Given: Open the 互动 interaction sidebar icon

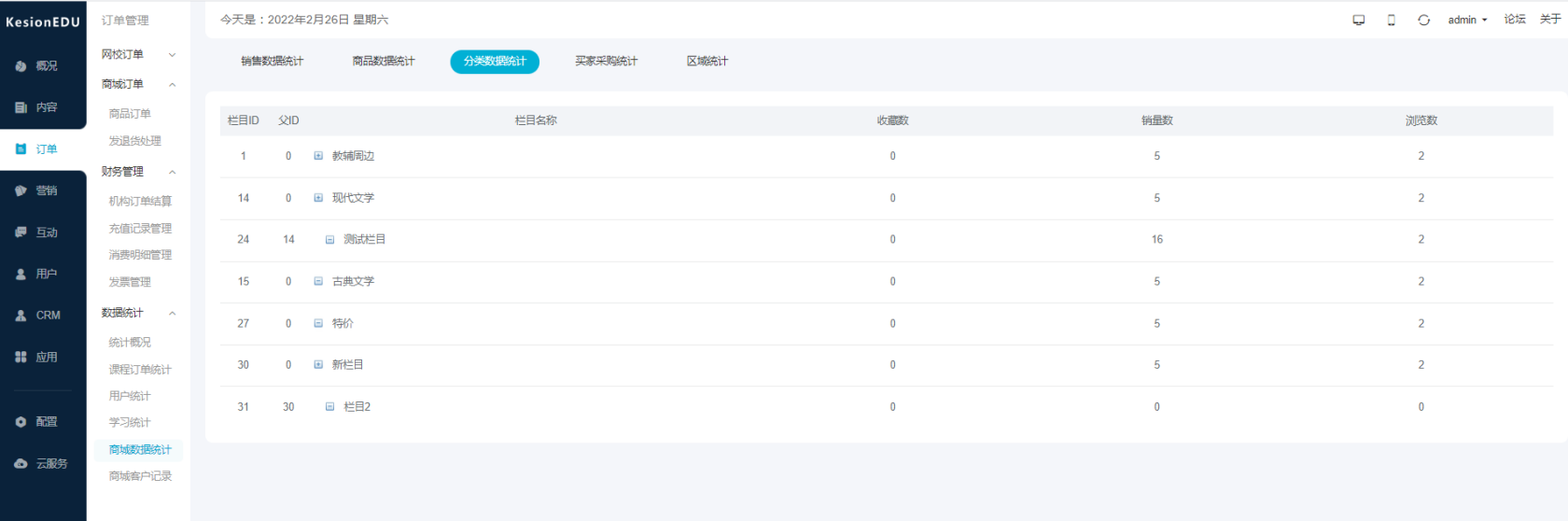Looking at the screenshot, I should pos(21,232).
